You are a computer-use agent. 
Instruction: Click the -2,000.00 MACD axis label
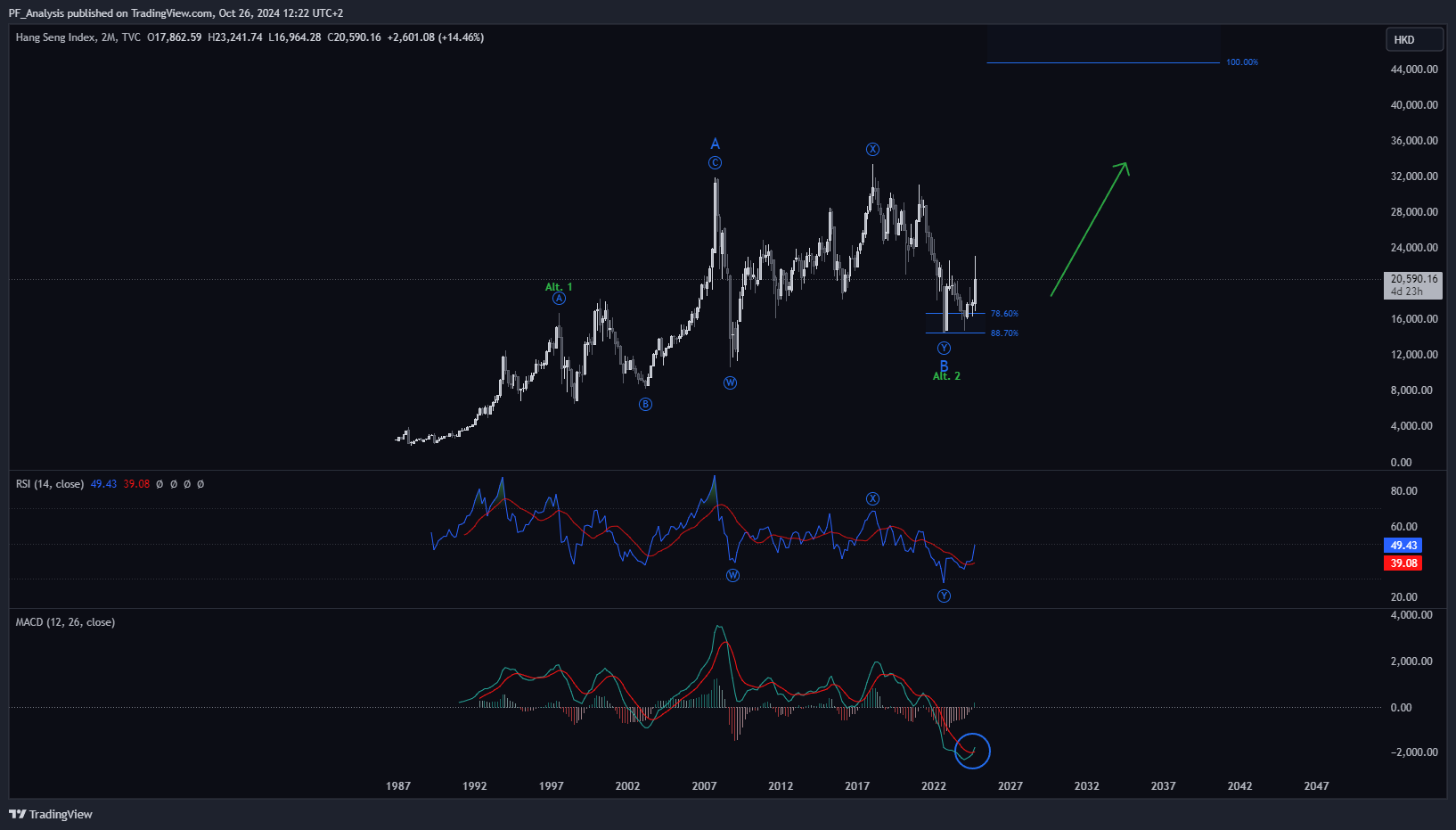pos(1414,752)
